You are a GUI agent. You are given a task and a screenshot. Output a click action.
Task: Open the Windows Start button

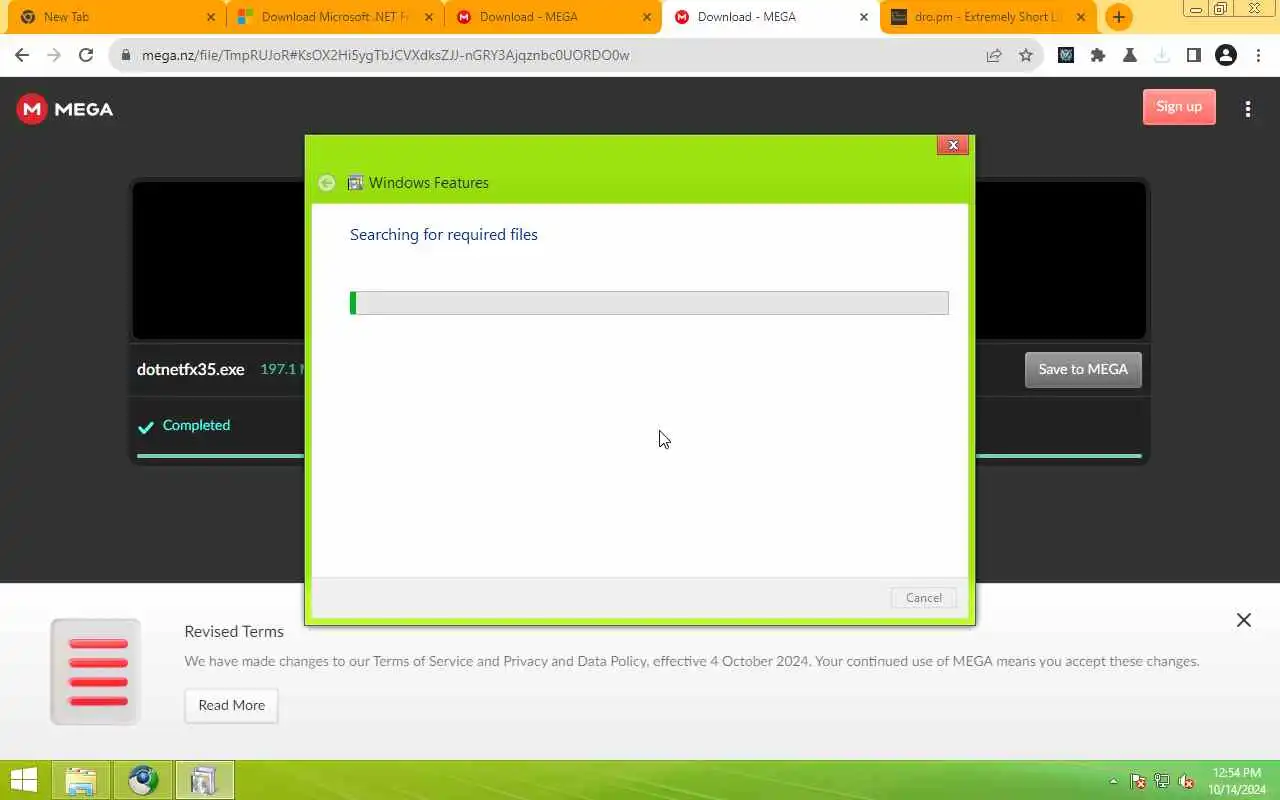[x=24, y=780]
